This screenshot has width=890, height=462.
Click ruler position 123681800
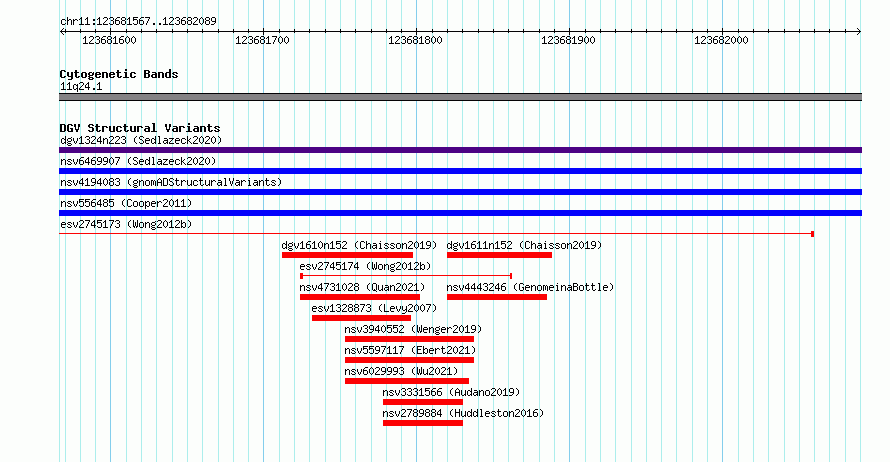point(415,40)
